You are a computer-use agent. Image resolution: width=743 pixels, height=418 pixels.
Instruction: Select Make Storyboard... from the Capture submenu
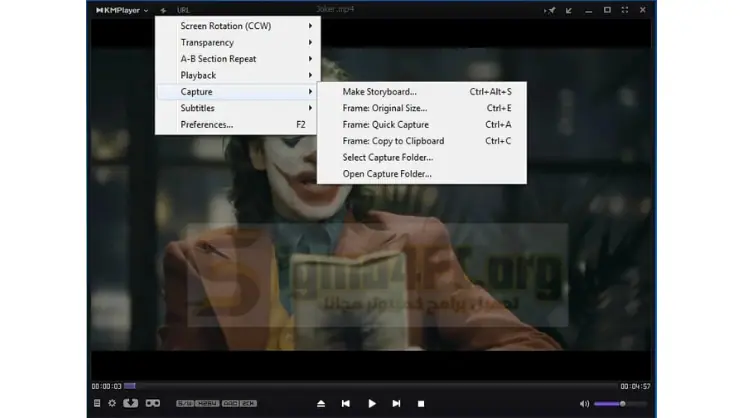tap(380, 92)
